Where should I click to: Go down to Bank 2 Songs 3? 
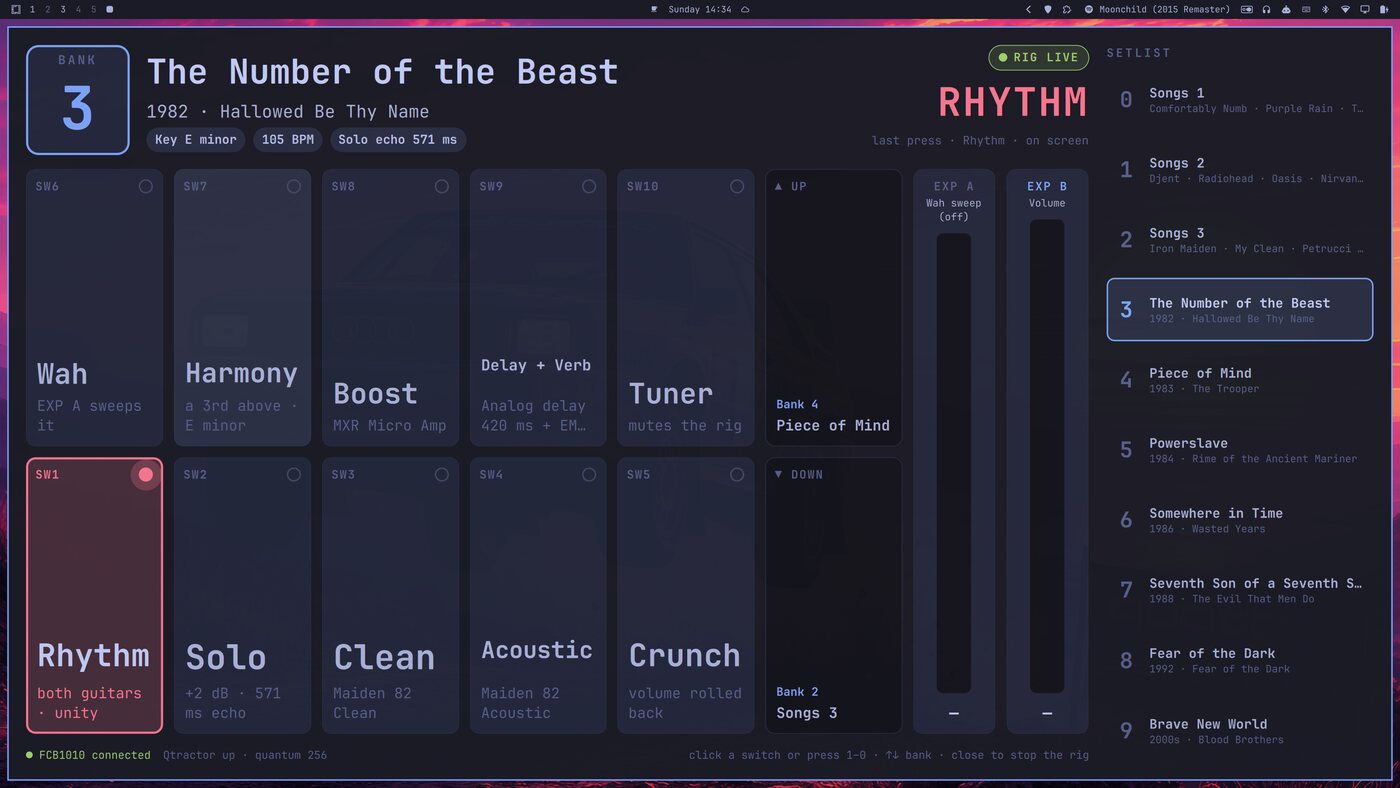click(834, 596)
